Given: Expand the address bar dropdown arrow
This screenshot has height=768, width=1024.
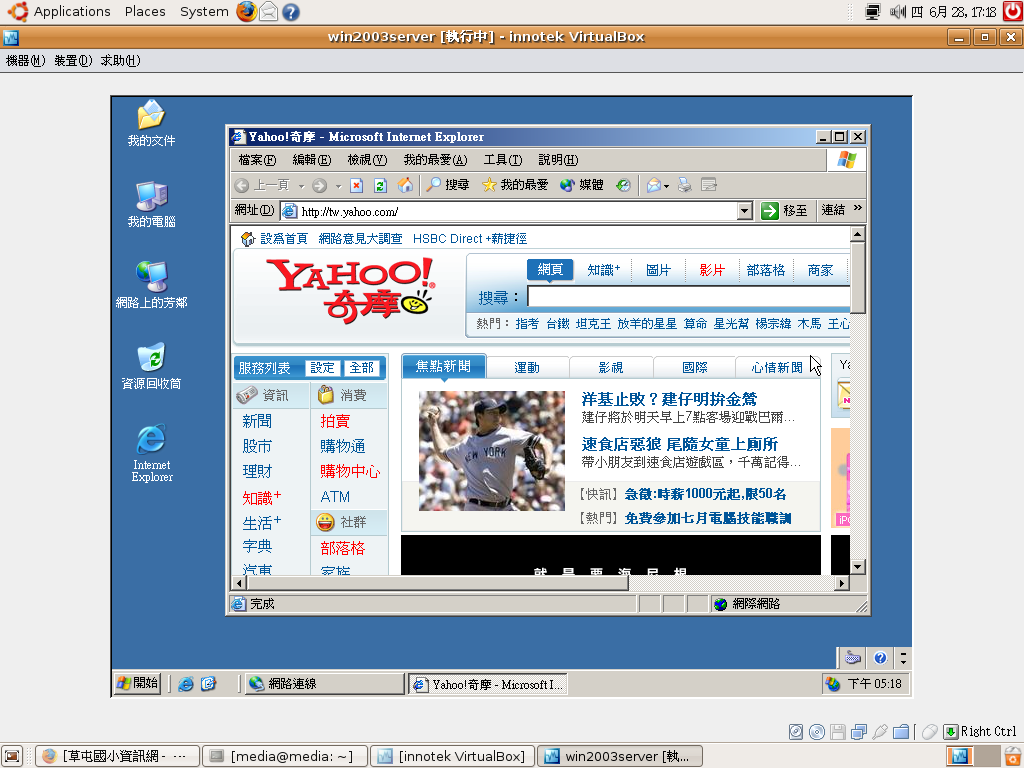Looking at the screenshot, I should click(x=744, y=211).
